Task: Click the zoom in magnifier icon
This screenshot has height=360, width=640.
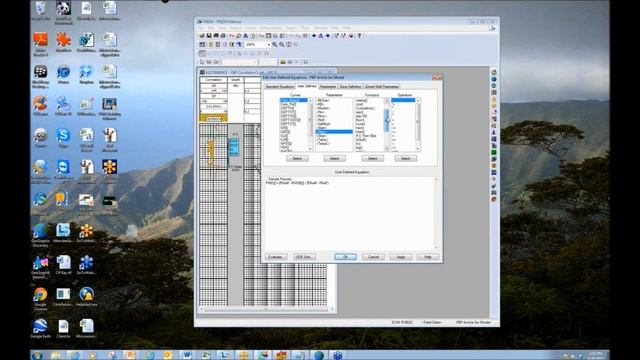Action: tap(275, 44)
